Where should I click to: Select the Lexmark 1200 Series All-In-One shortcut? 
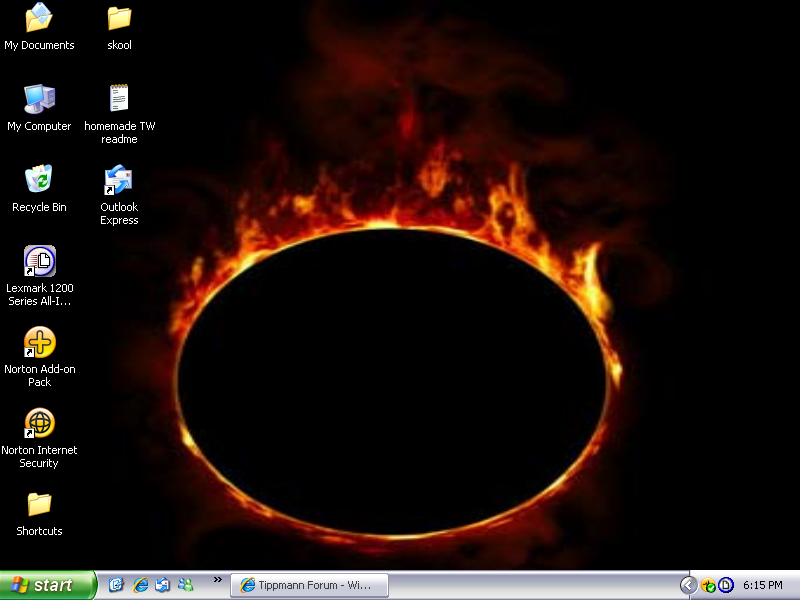(x=39, y=262)
